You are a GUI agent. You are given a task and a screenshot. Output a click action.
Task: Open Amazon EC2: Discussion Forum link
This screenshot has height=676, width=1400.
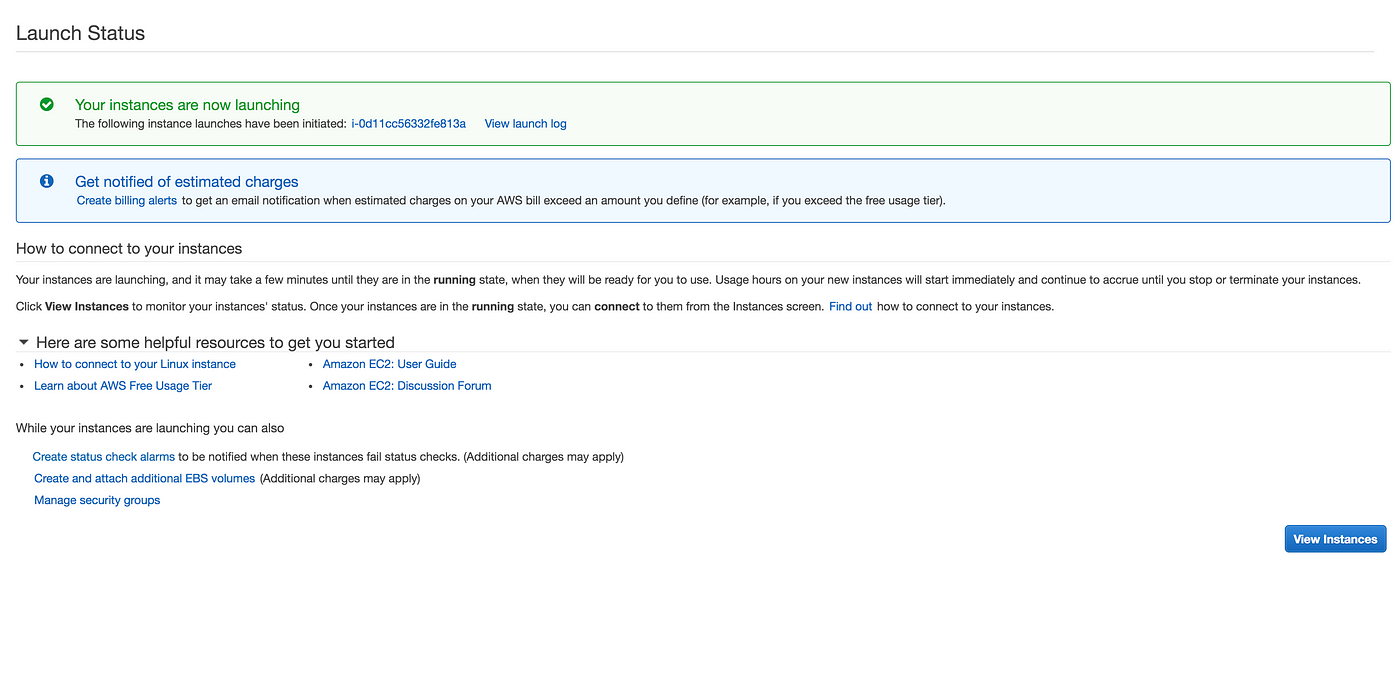coord(407,386)
